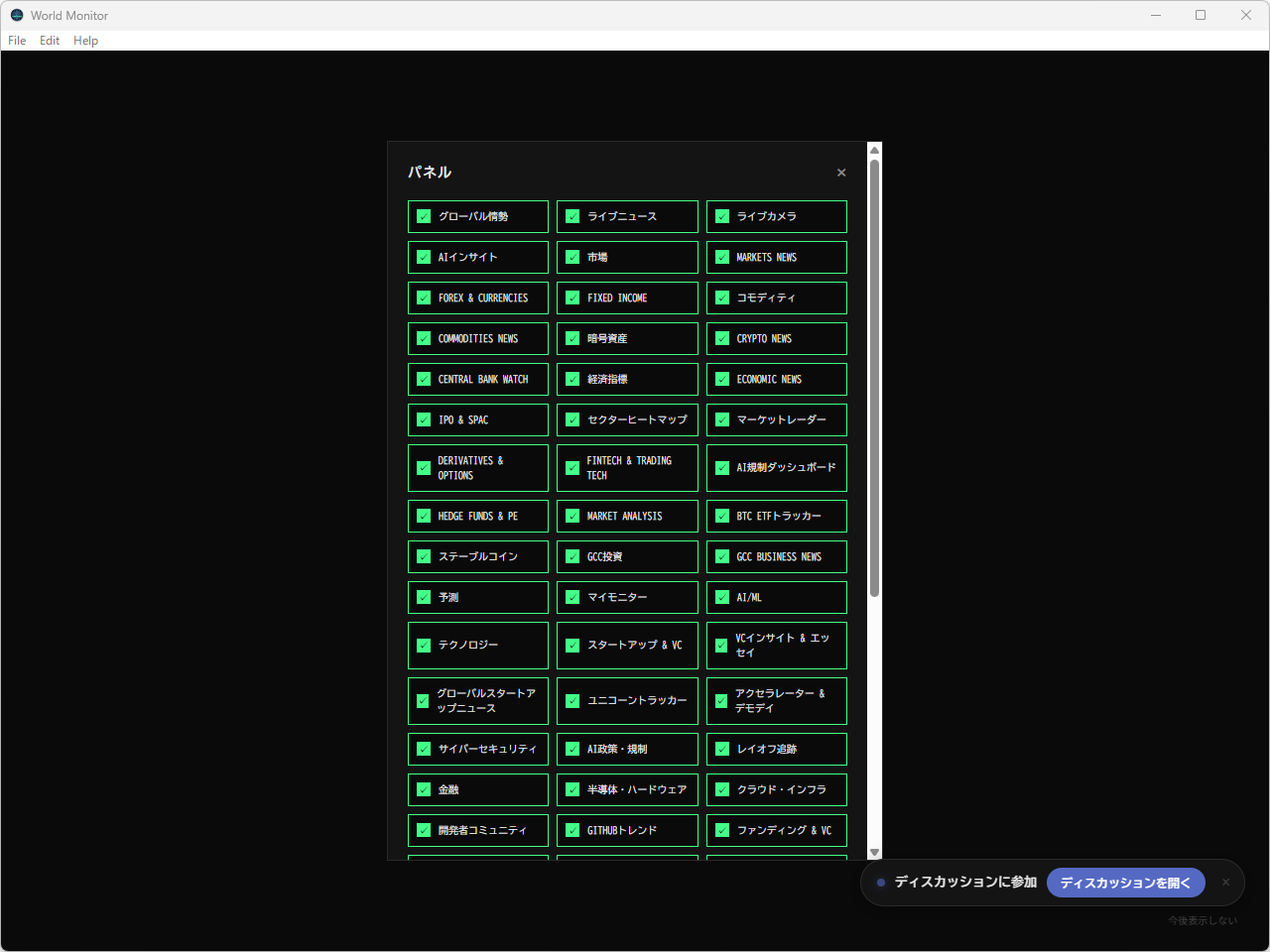Disable the ライブカメラ panel
1270x952 pixels.
pyautogui.click(x=722, y=216)
